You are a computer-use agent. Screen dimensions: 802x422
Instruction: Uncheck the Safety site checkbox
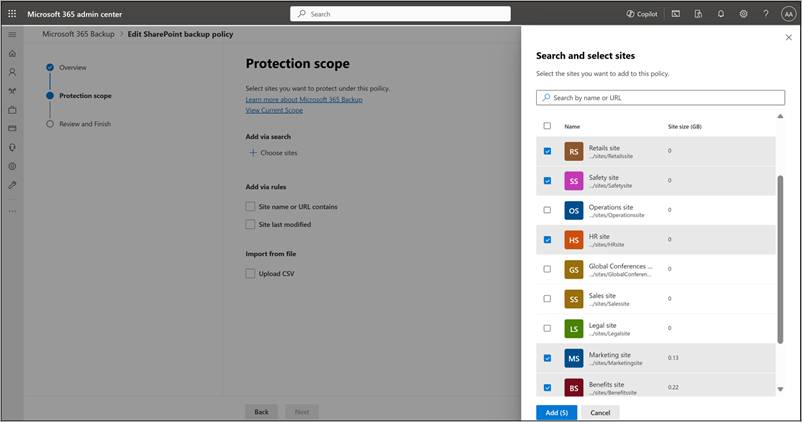547,181
